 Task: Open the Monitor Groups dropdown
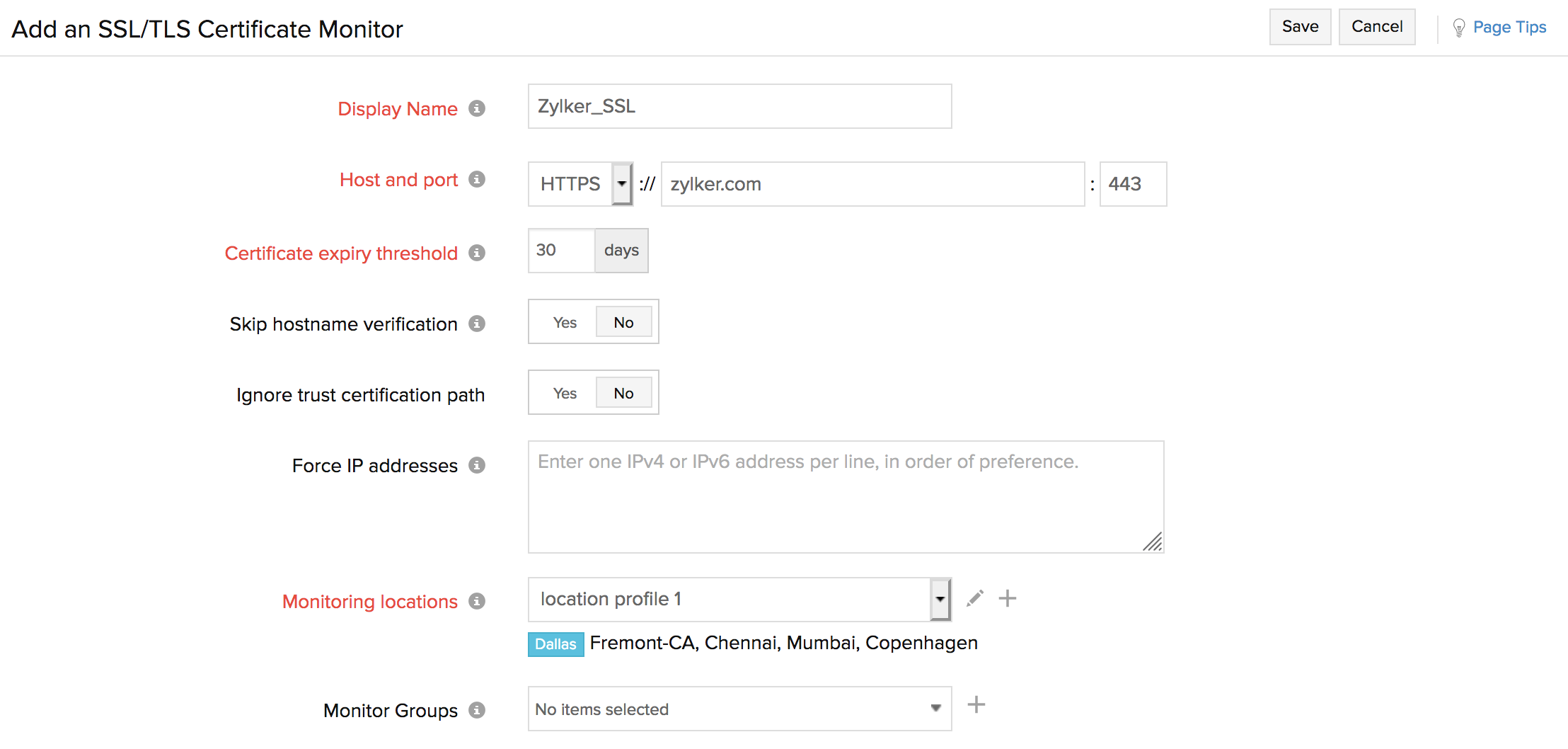tap(739, 709)
